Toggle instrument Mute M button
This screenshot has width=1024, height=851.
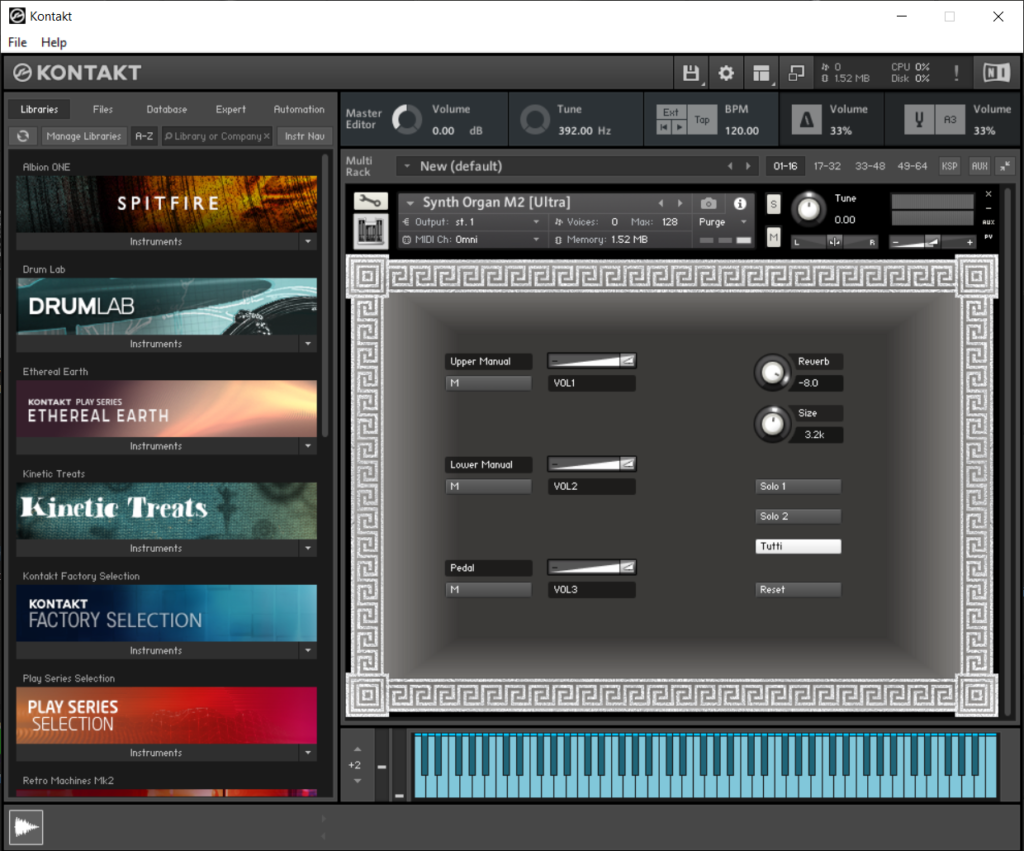pyautogui.click(x=773, y=236)
